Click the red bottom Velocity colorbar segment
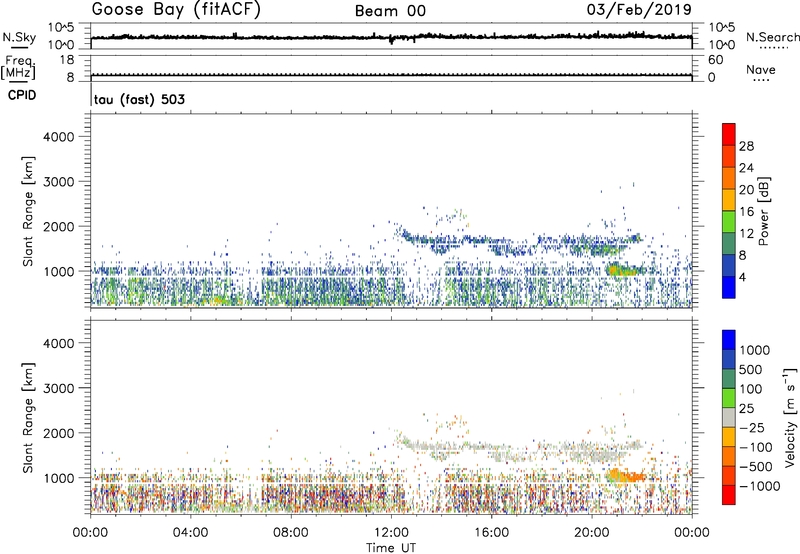800x554 pixels. point(729,495)
